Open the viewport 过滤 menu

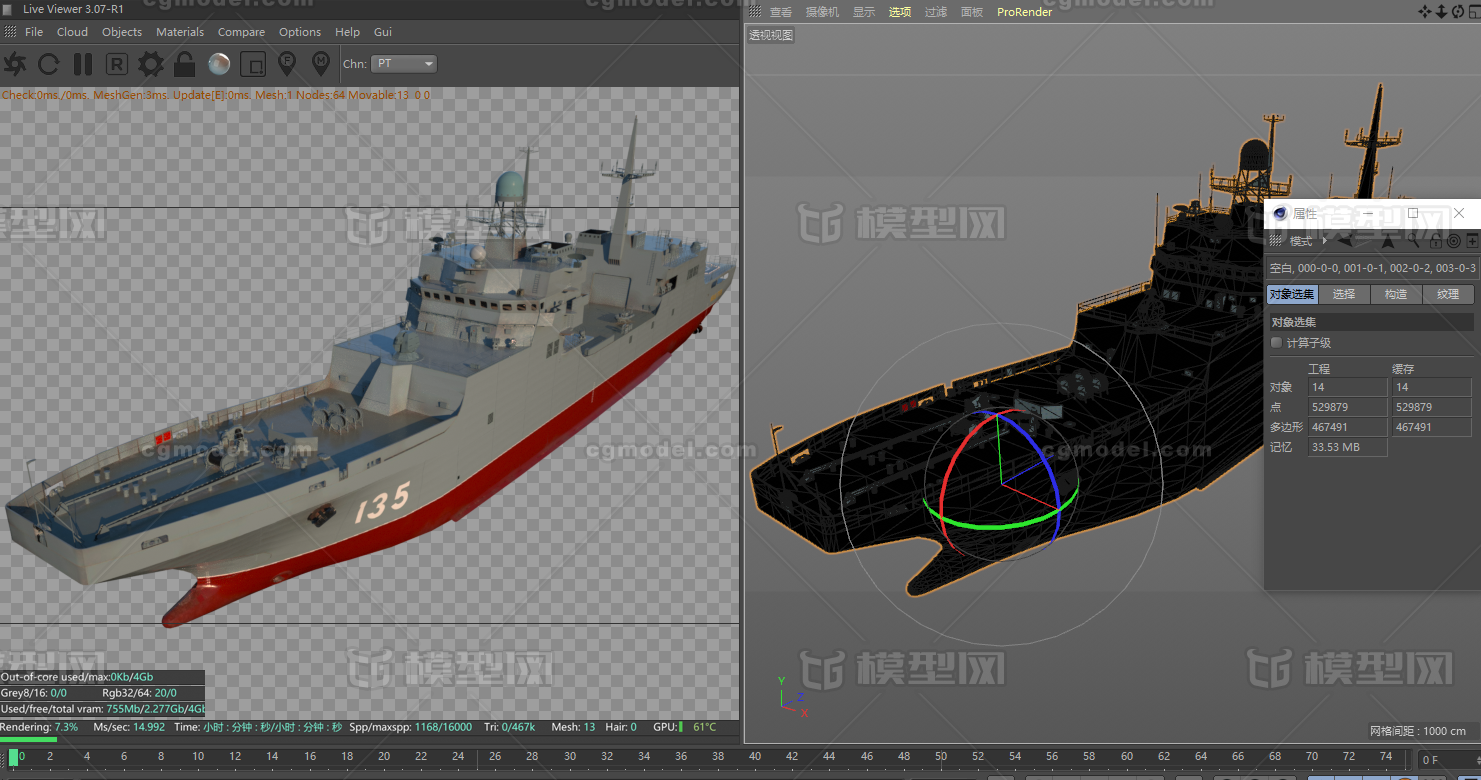click(x=936, y=12)
